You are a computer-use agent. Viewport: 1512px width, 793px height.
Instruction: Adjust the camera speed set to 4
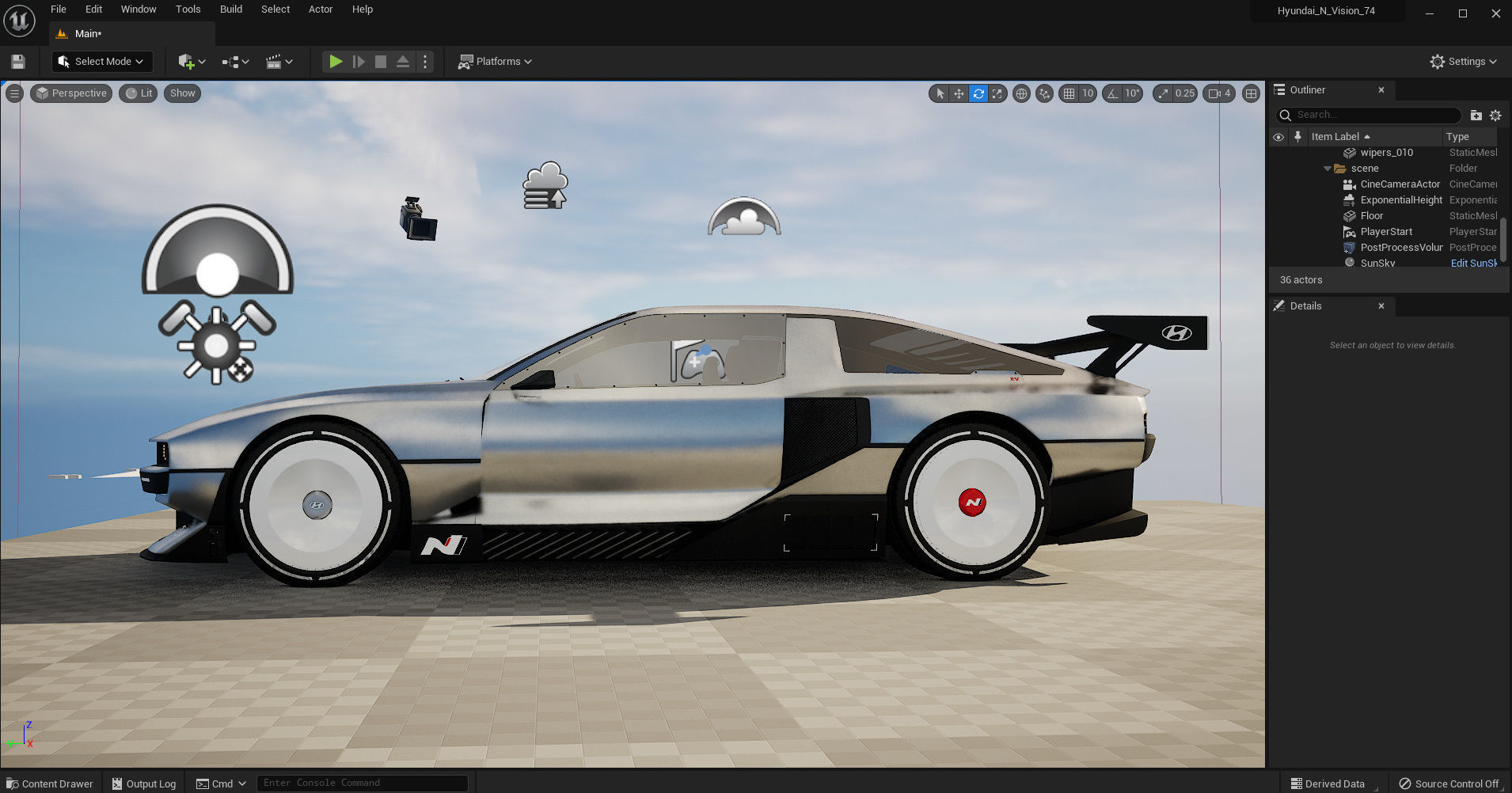(1219, 93)
